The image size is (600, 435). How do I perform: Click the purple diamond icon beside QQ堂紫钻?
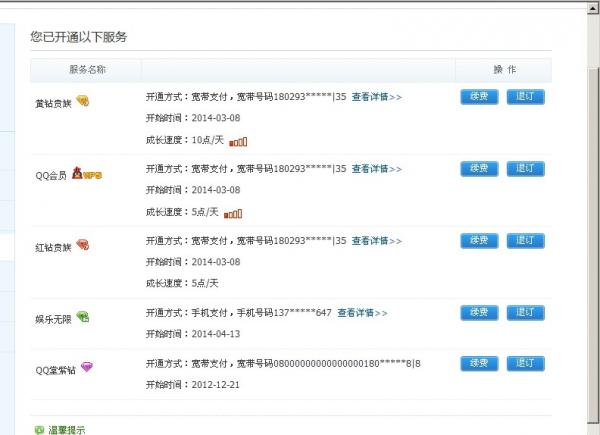point(87,367)
